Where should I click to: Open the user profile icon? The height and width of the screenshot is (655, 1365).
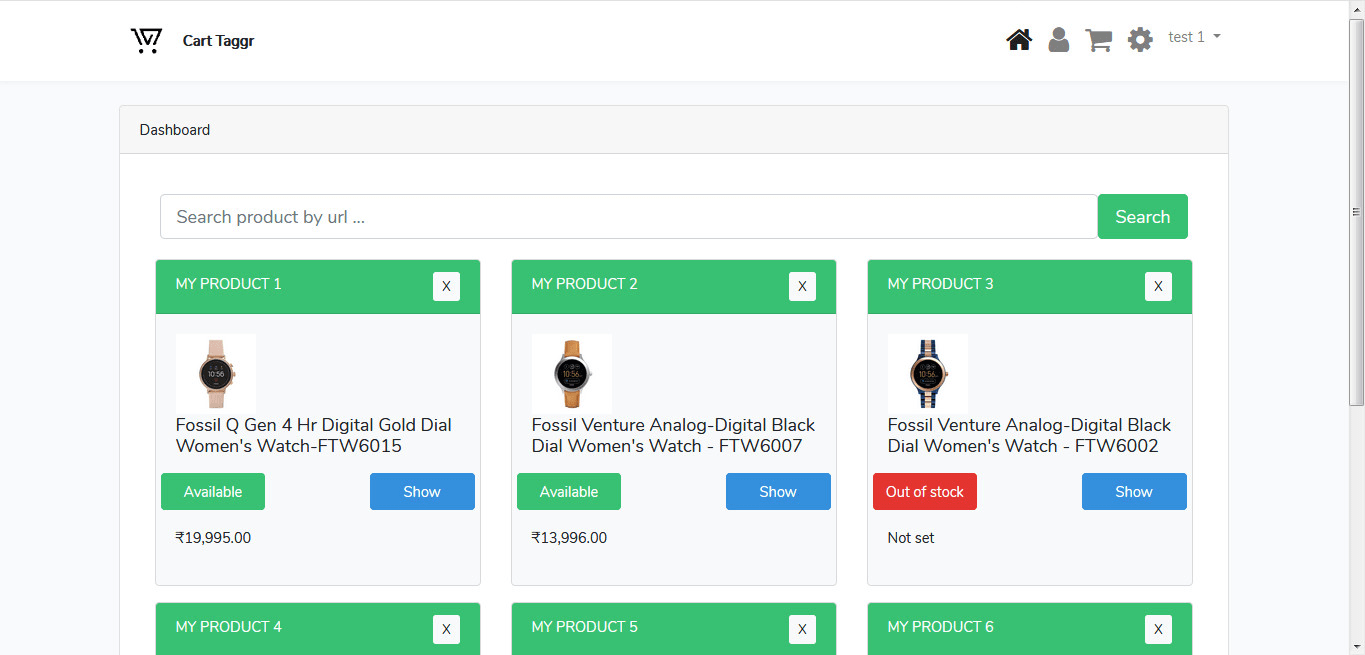pos(1058,39)
